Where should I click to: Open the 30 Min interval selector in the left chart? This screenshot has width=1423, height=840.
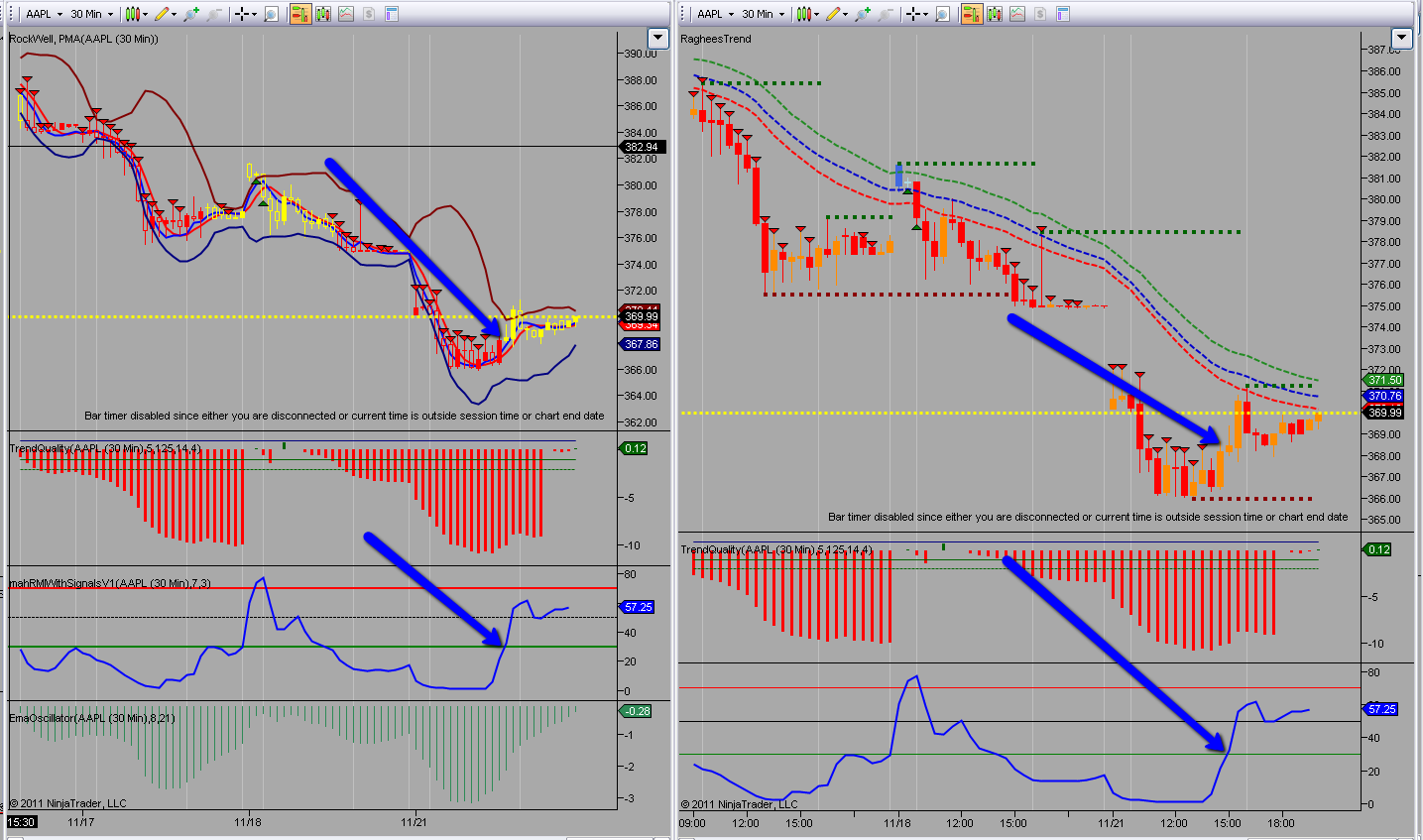click(92, 14)
